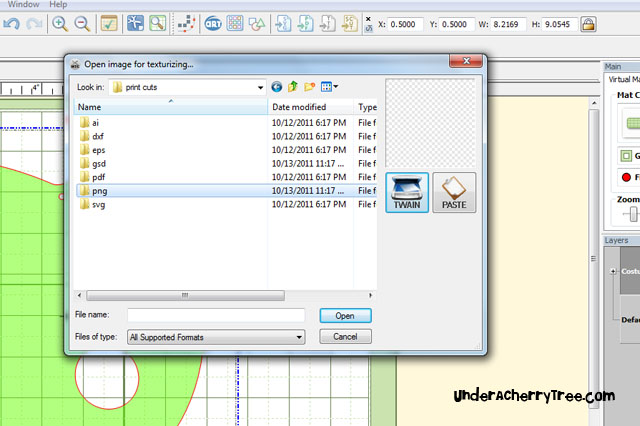The image size is (640, 426).
Task: Click the green magnifier preview icon
Action: click(157, 23)
